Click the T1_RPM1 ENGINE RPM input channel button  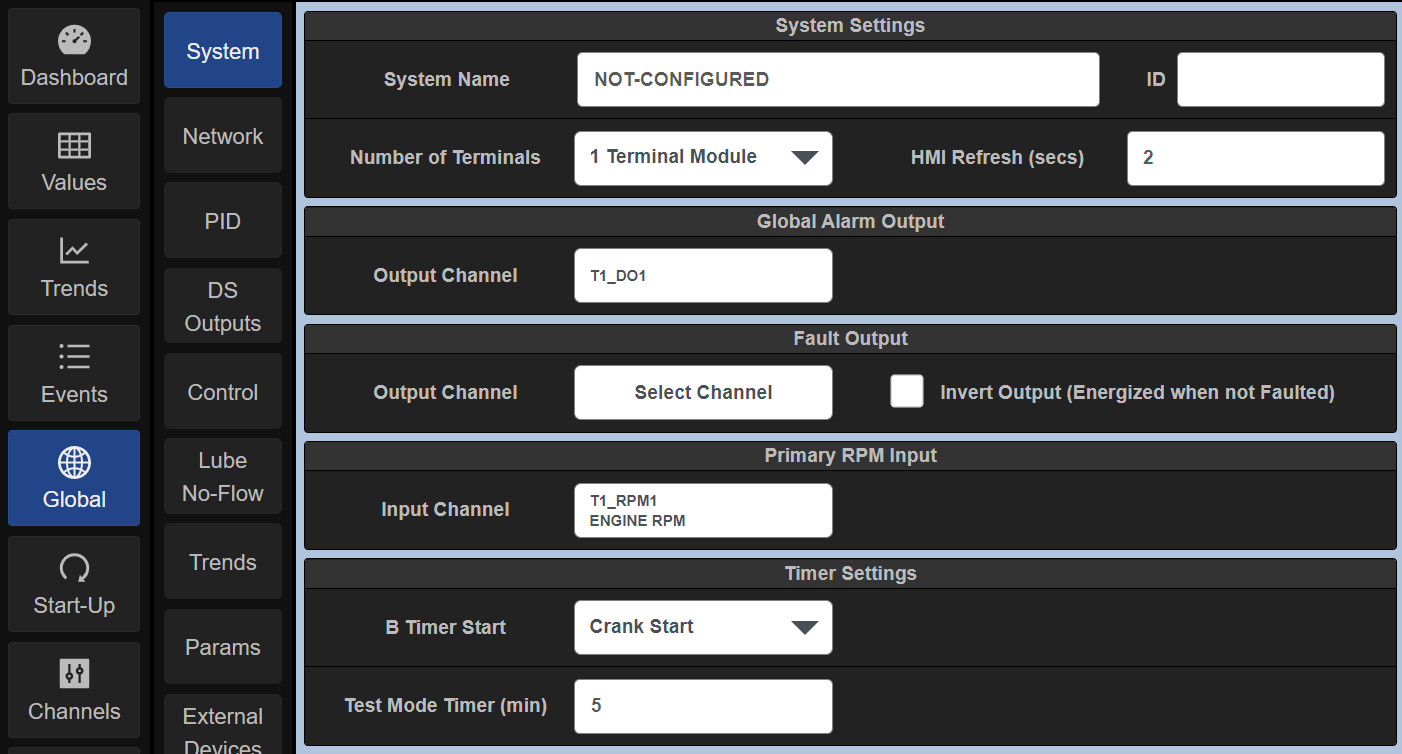click(x=703, y=510)
